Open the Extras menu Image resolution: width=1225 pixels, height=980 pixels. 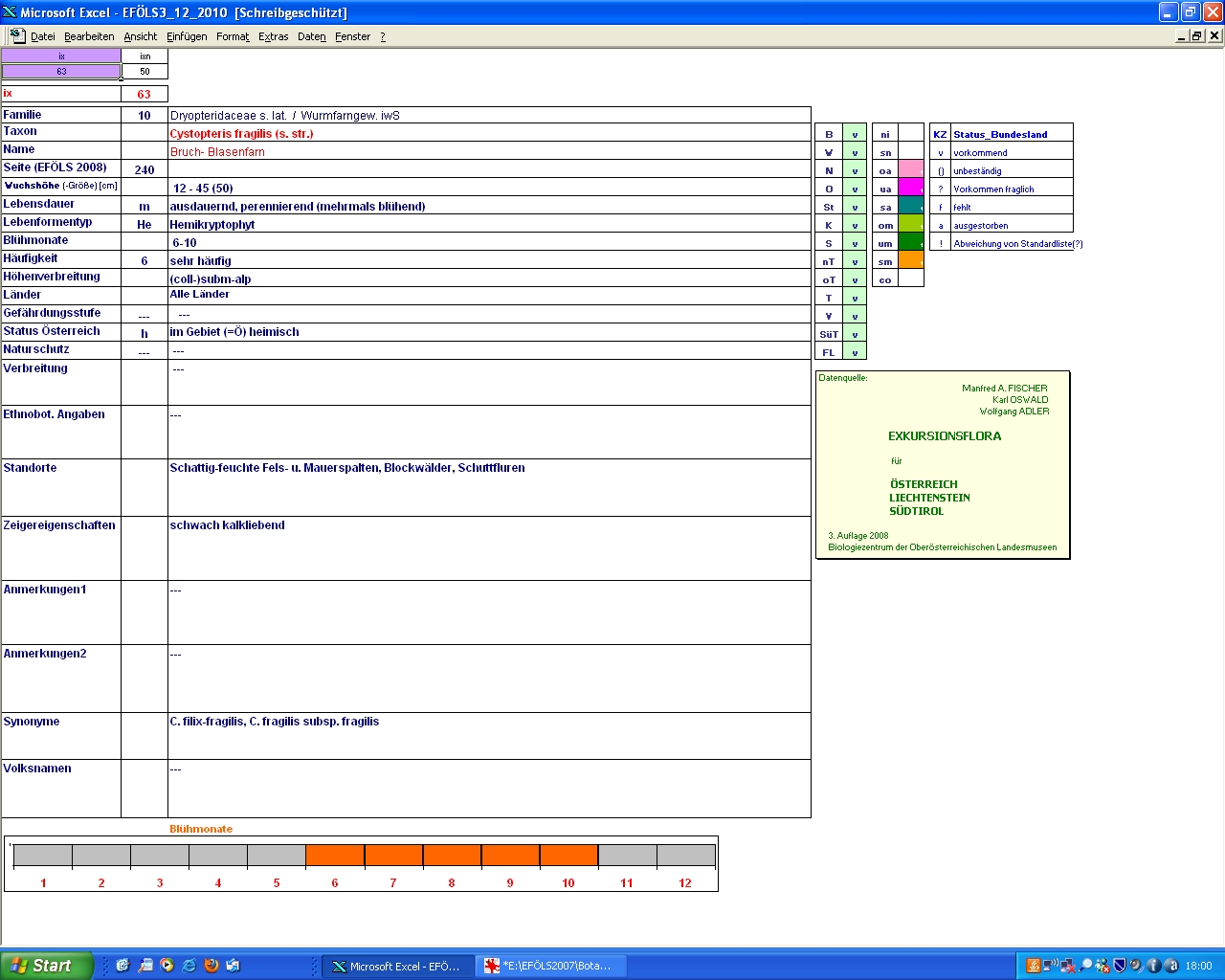click(273, 36)
